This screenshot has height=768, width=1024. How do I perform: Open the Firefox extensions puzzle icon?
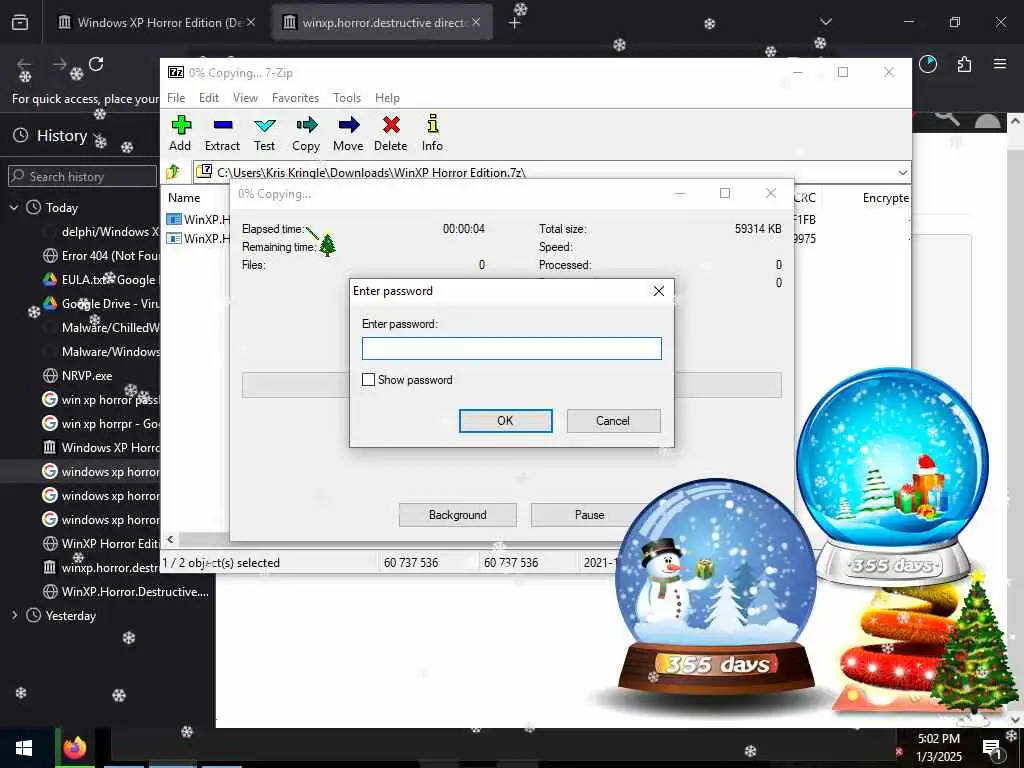964,64
